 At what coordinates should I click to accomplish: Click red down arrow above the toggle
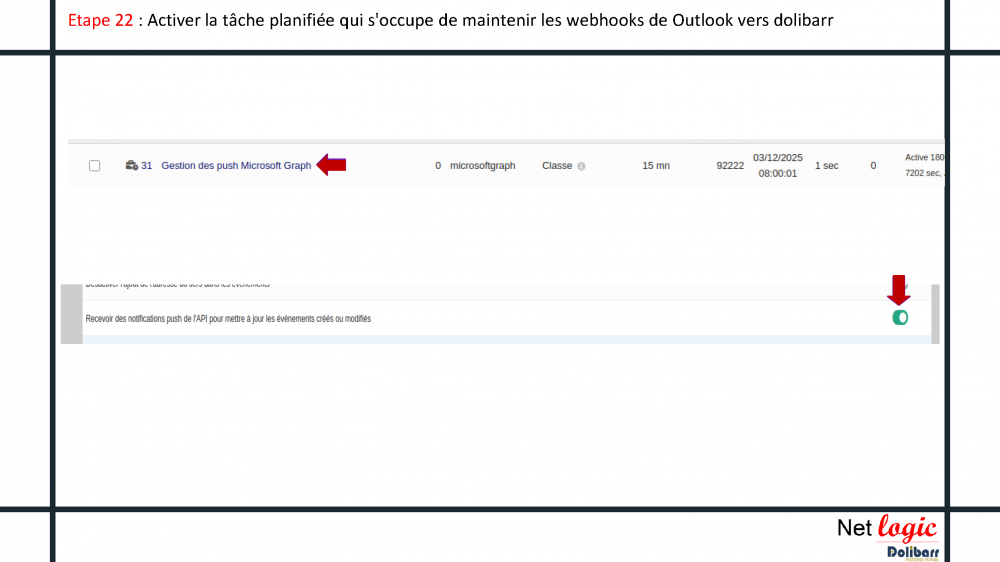[x=899, y=291]
